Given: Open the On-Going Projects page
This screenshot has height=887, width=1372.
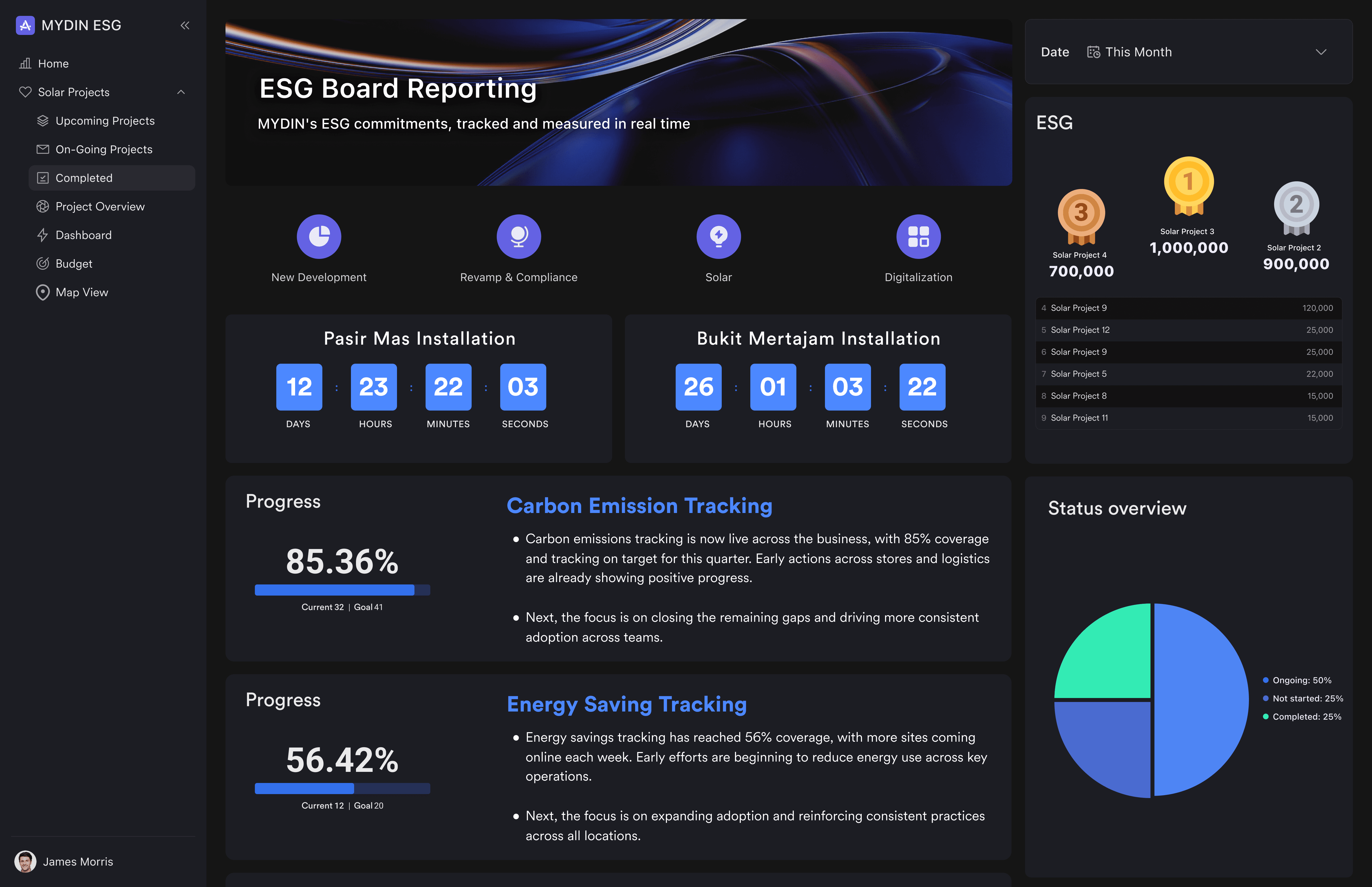Looking at the screenshot, I should coord(104,149).
